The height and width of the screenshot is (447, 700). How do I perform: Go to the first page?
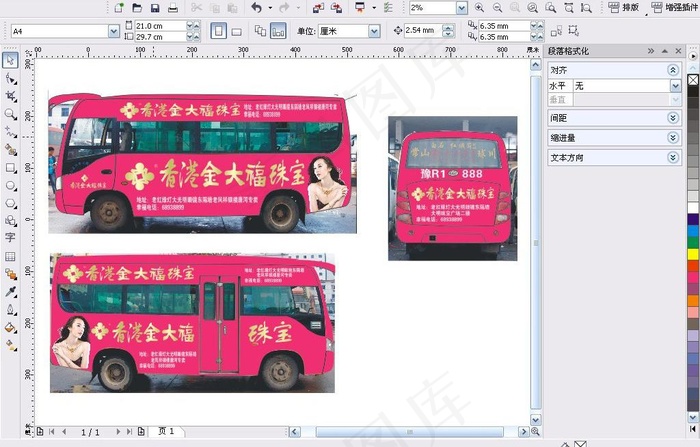pos(52,431)
